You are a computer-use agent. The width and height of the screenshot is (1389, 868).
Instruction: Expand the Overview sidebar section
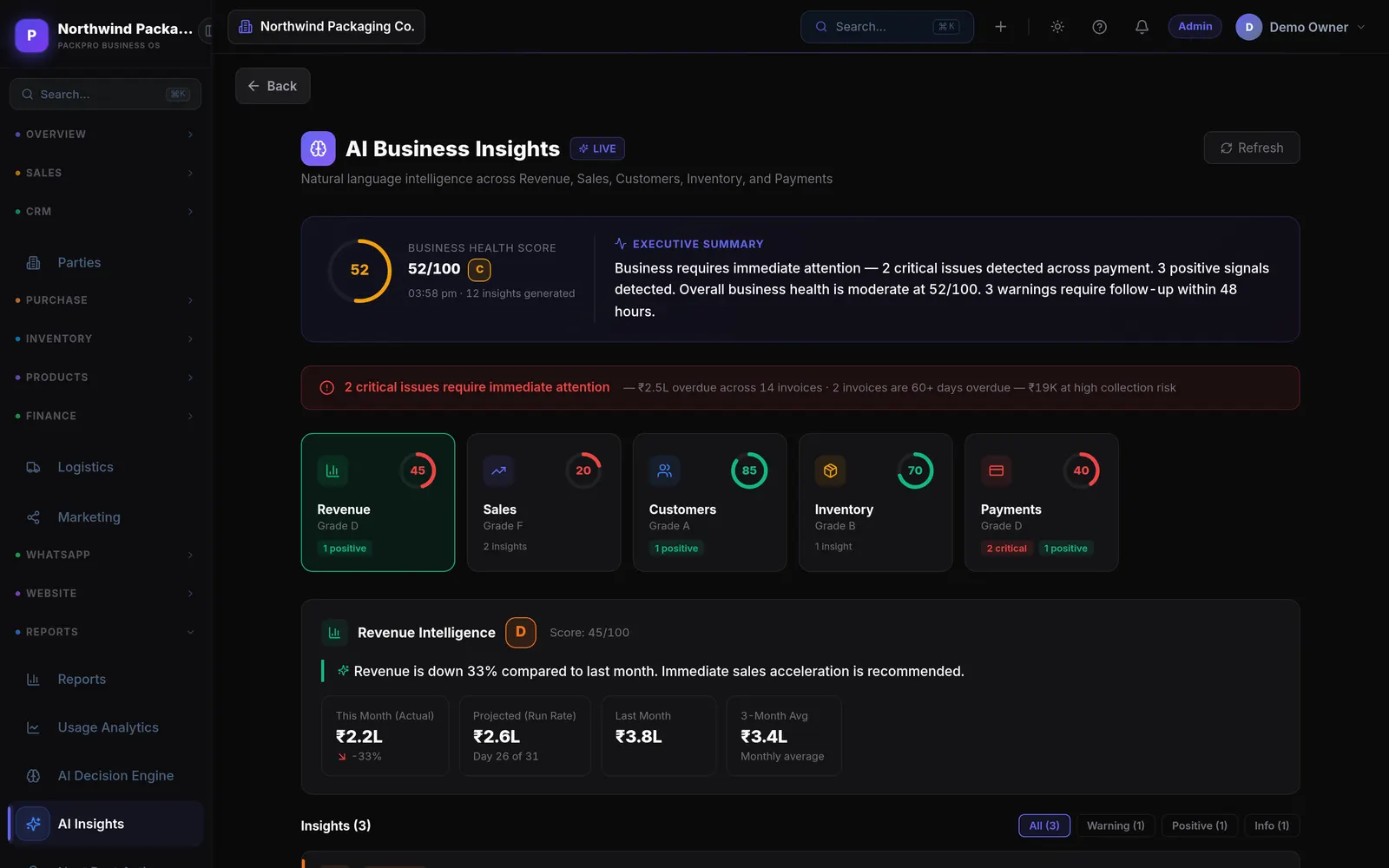(105, 135)
